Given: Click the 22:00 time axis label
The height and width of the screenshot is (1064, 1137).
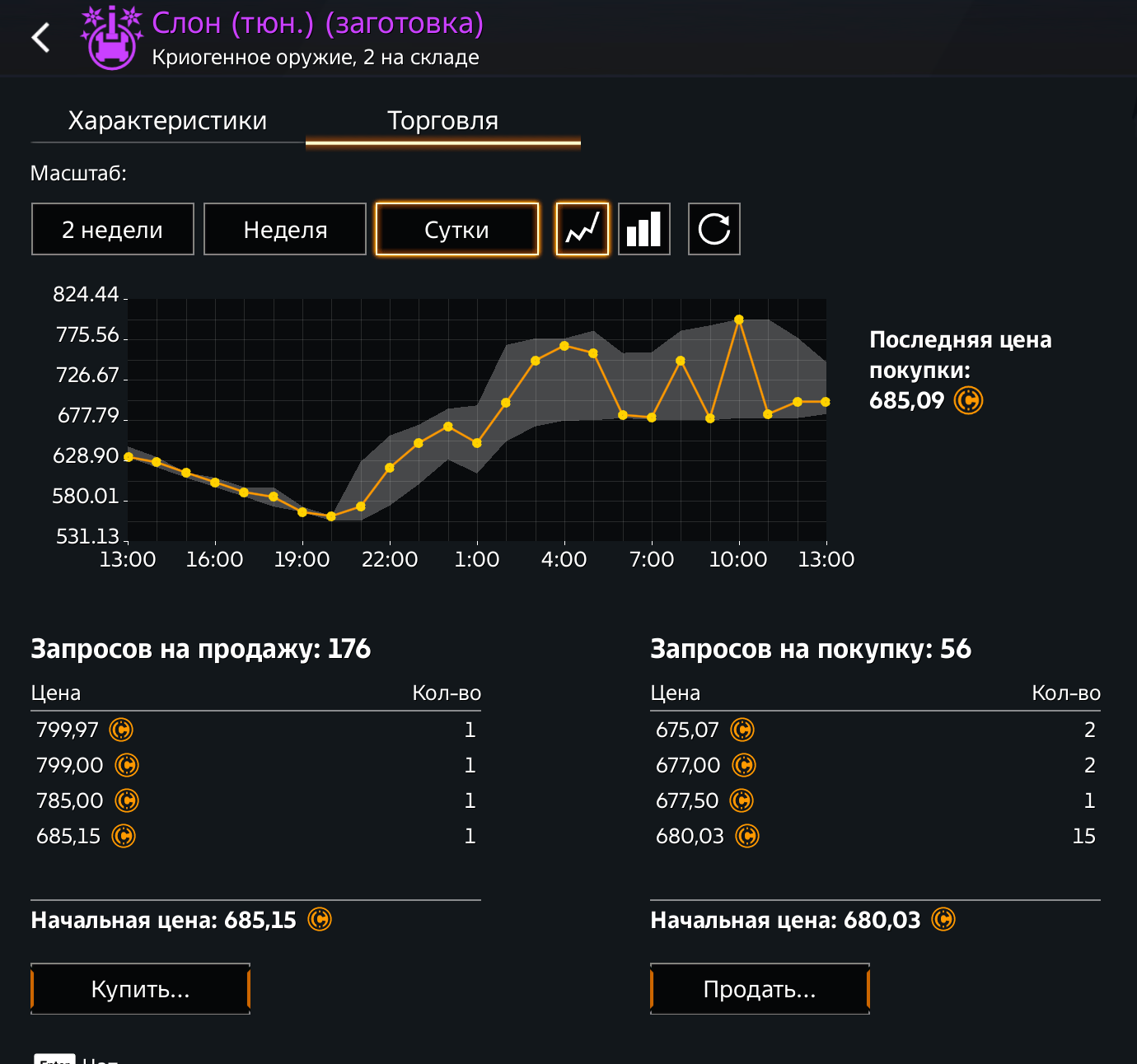Looking at the screenshot, I should tap(390, 559).
